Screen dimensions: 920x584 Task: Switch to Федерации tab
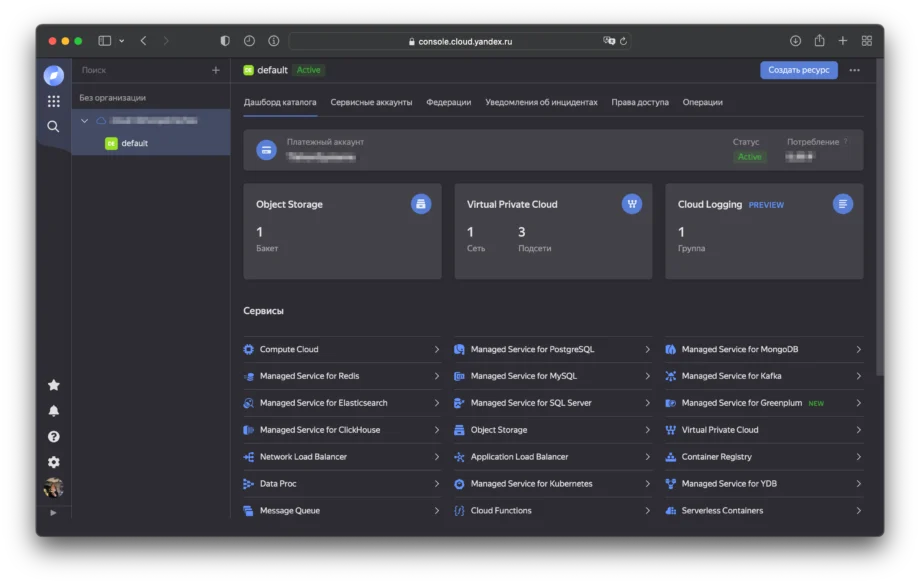coord(448,102)
